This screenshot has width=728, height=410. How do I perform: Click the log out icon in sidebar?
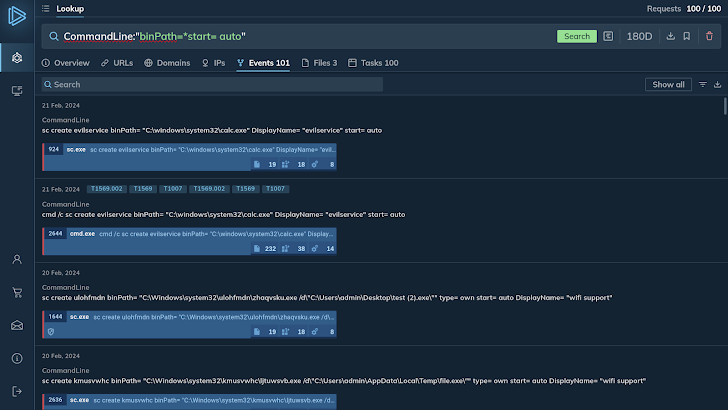[17, 391]
